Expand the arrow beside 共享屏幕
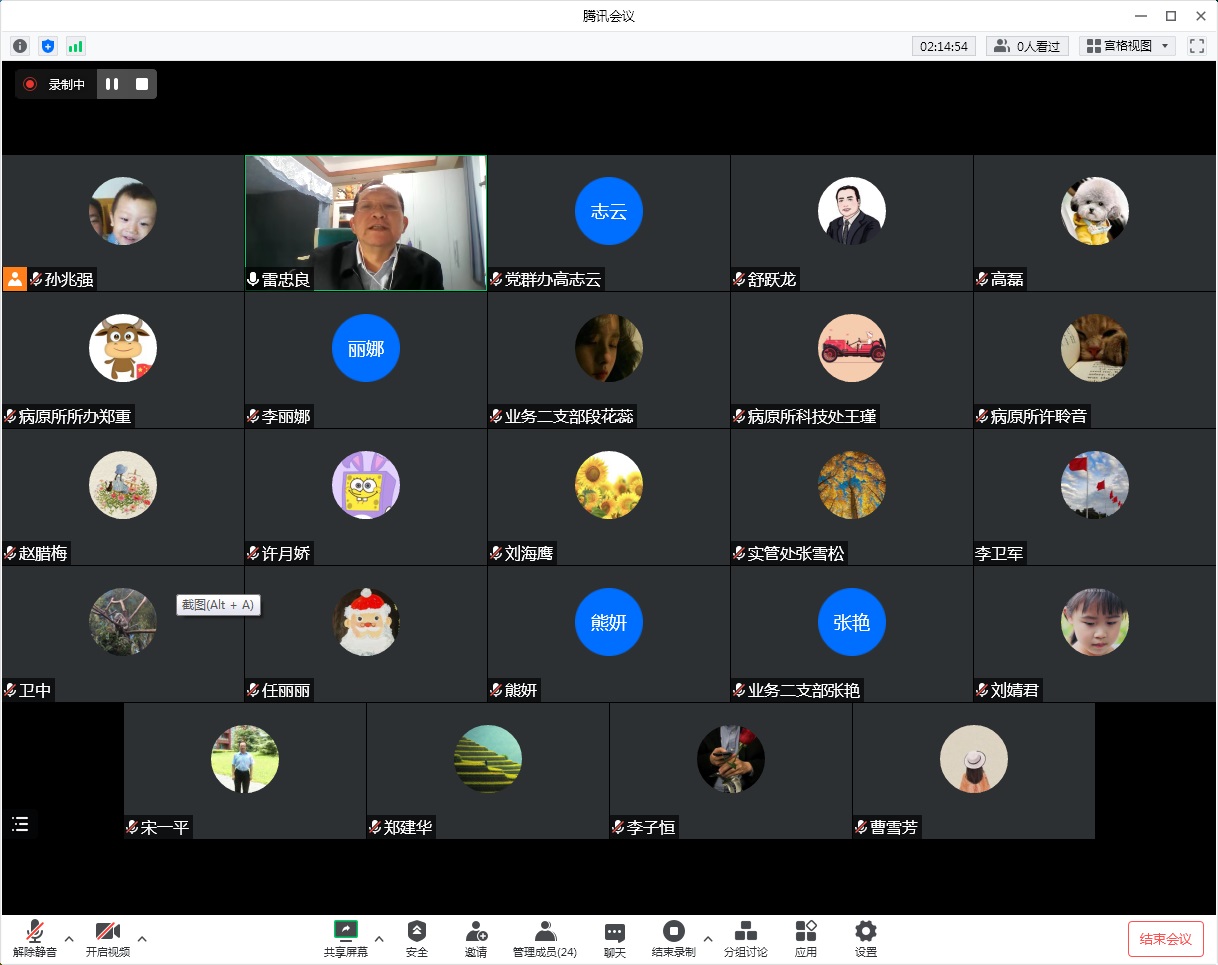This screenshot has width=1218, height=965. pyautogui.click(x=379, y=938)
